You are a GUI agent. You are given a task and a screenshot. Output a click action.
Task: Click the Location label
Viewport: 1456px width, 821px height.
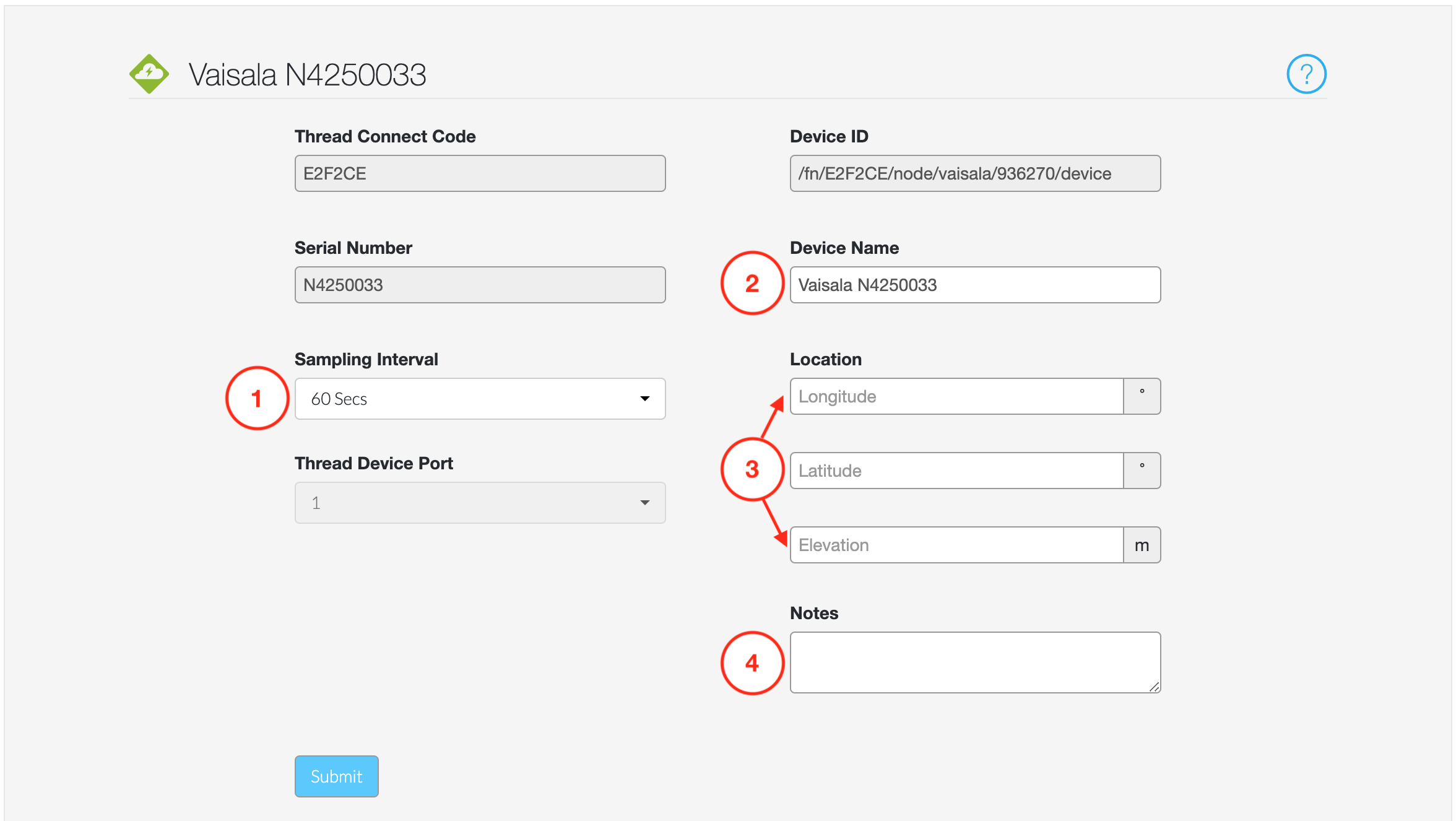pos(826,359)
